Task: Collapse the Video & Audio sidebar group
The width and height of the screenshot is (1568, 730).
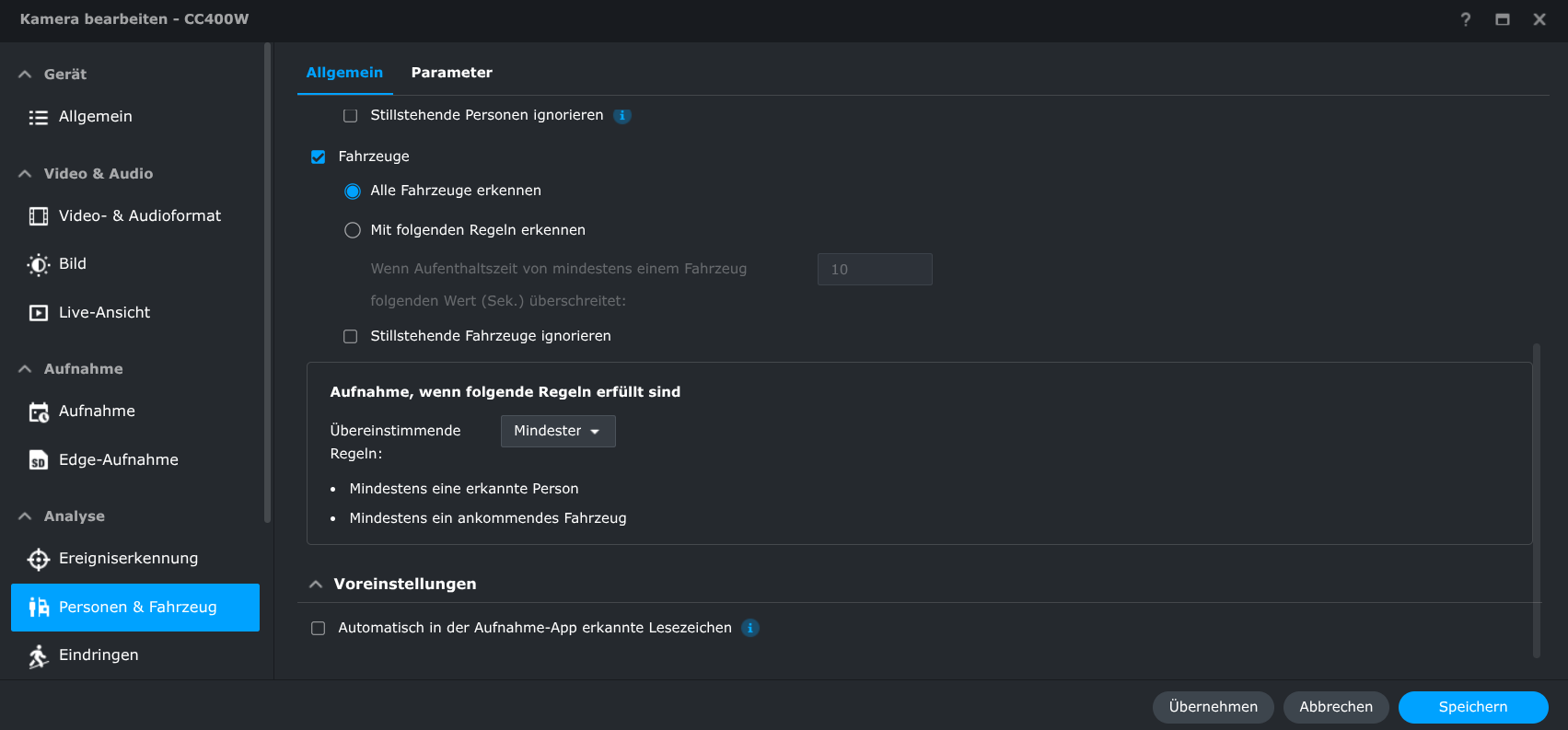Action: point(25,174)
